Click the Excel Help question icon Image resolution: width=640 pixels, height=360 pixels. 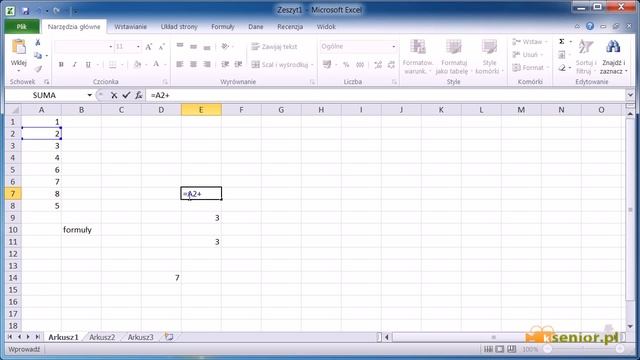click(x=590, y=26)
